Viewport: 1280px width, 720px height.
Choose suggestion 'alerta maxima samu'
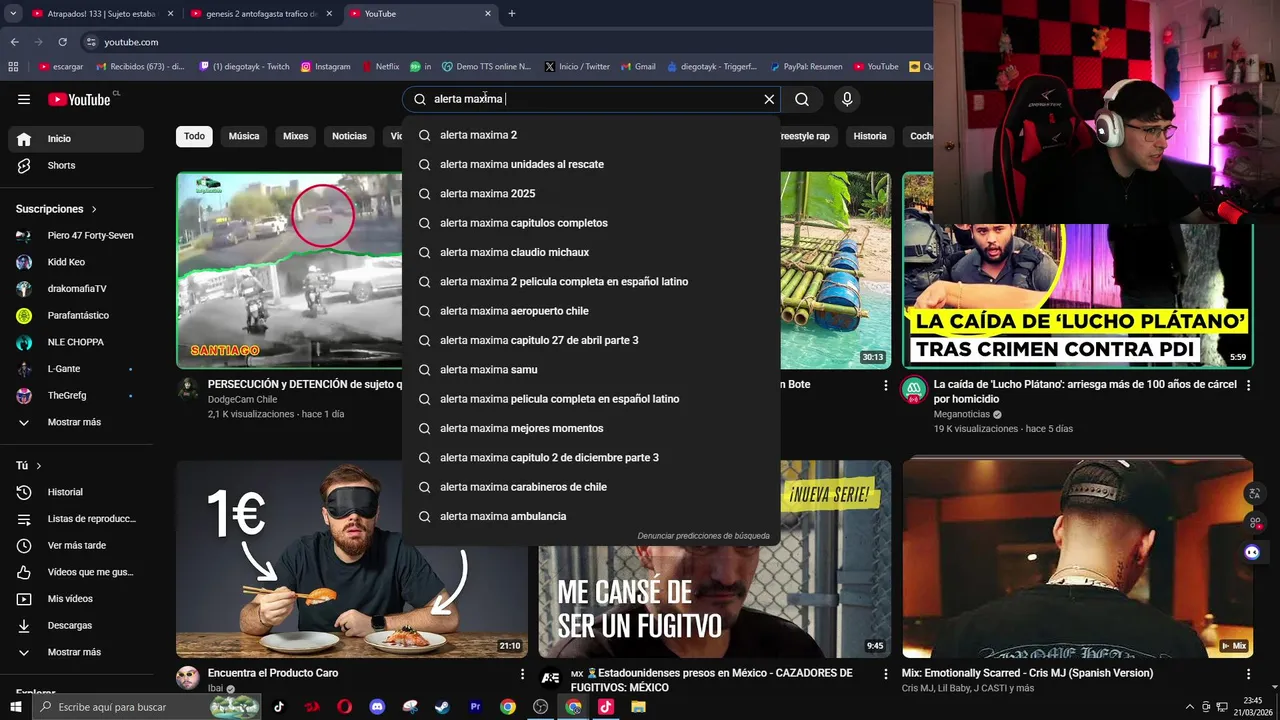pyautogui.click(x=591, y=370)
